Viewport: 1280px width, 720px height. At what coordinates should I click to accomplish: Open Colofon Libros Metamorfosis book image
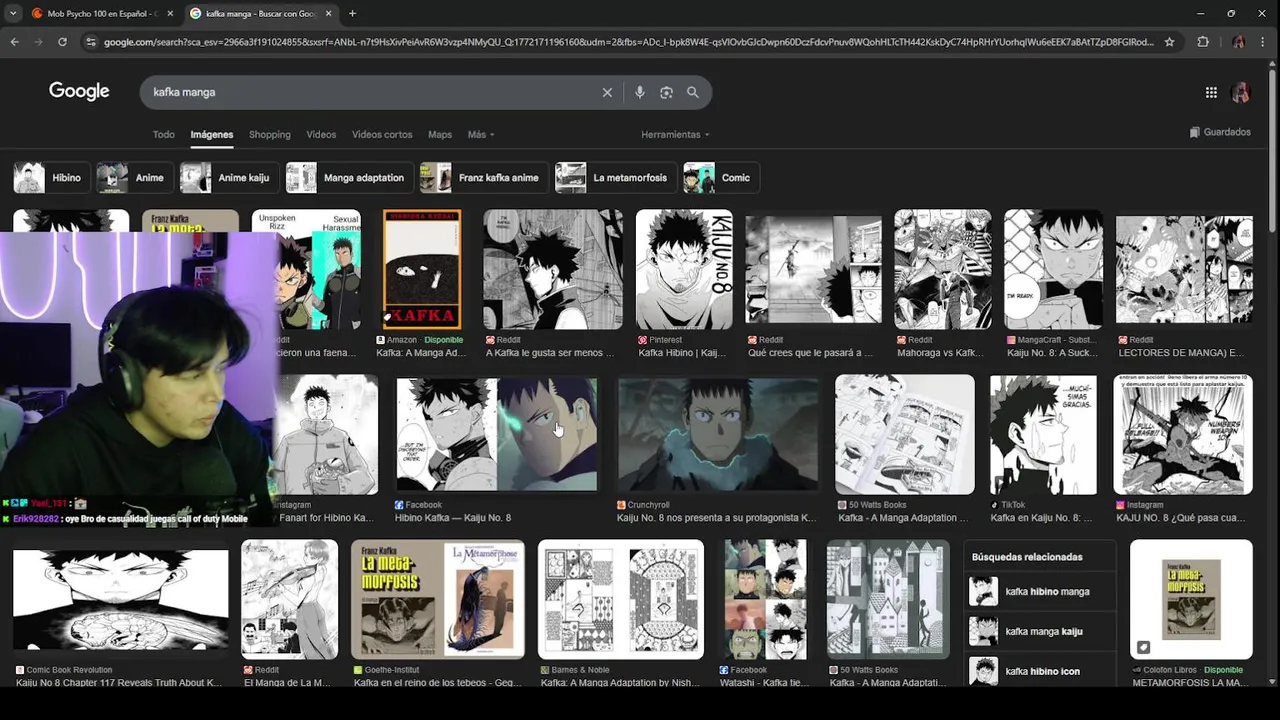click(x=1191, y=599)
